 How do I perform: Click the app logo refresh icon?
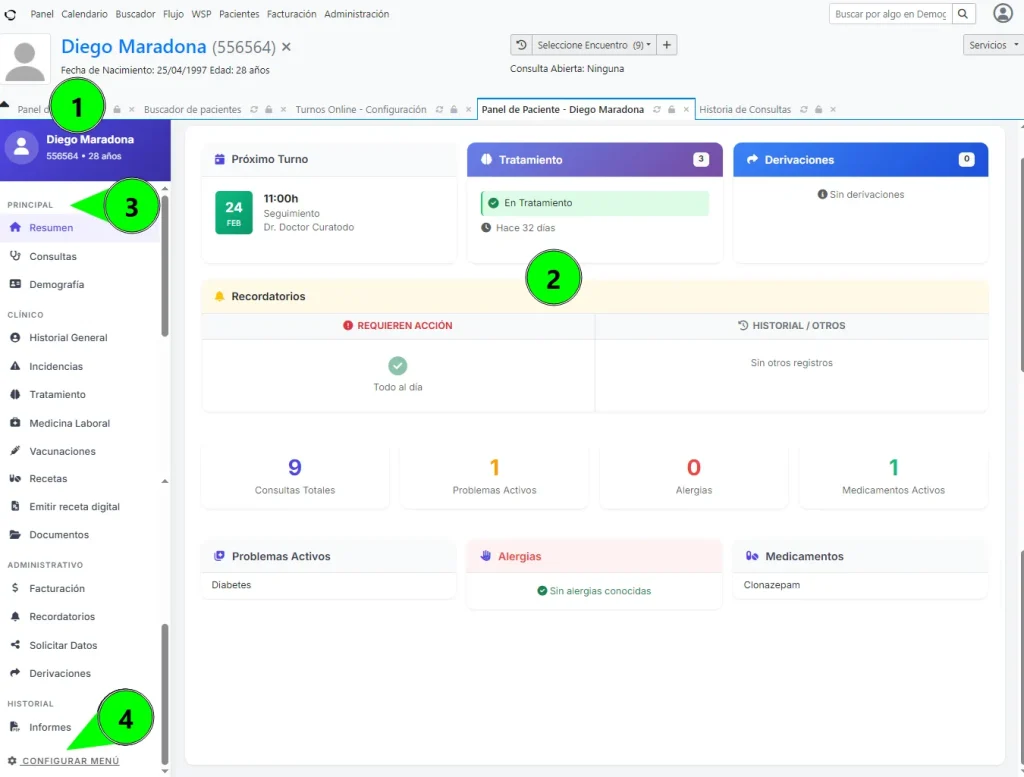pyautogui.click(x=10, y=14)
